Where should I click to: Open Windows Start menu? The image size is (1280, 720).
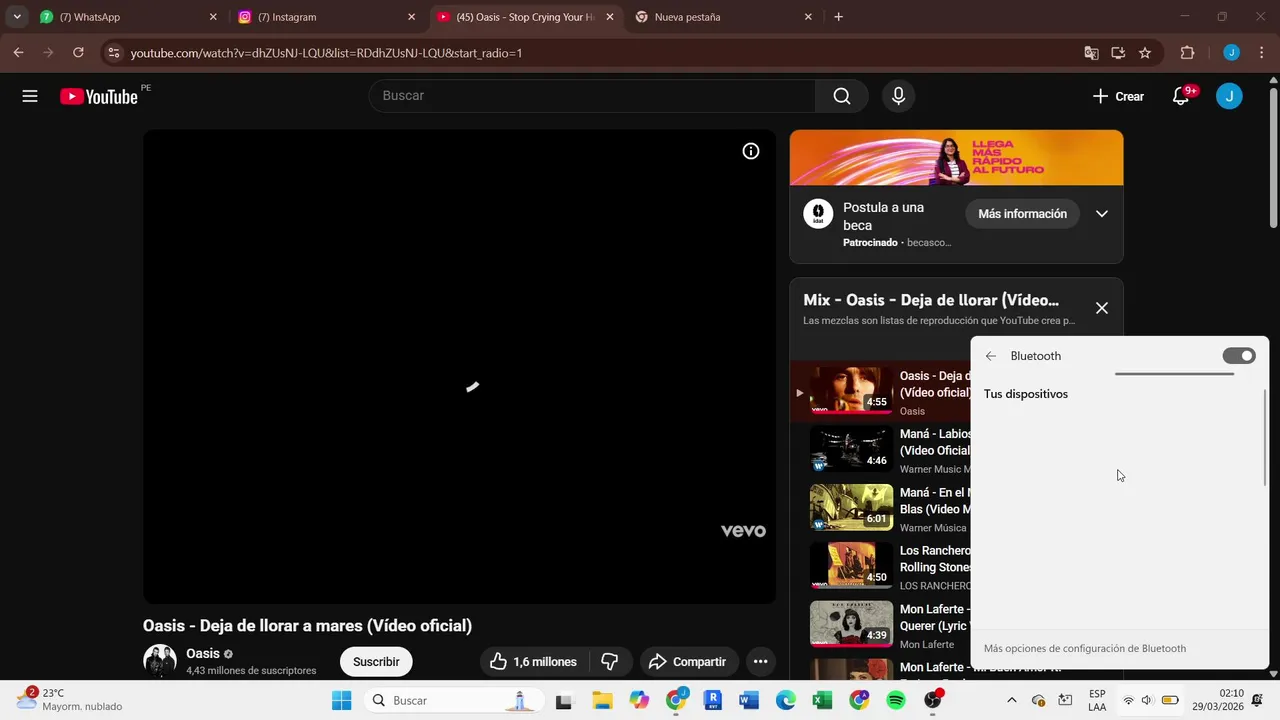click(x=341, y=700)
